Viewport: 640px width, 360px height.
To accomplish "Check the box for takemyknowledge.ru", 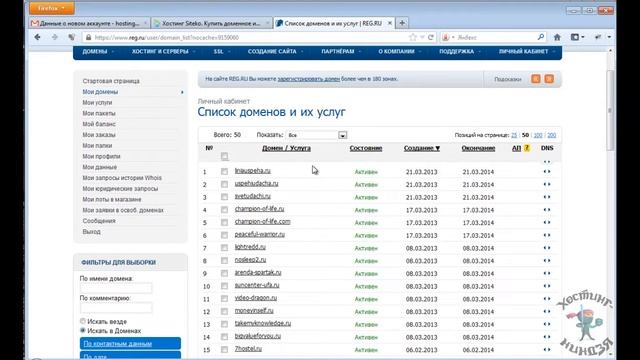I will [x=224, y=324].
